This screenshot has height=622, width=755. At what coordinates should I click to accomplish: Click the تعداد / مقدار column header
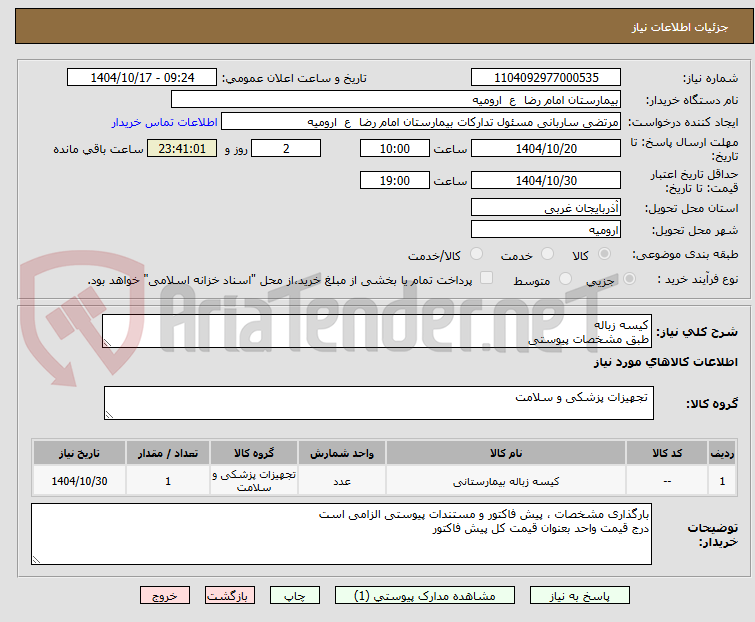[x=168, y=453]
